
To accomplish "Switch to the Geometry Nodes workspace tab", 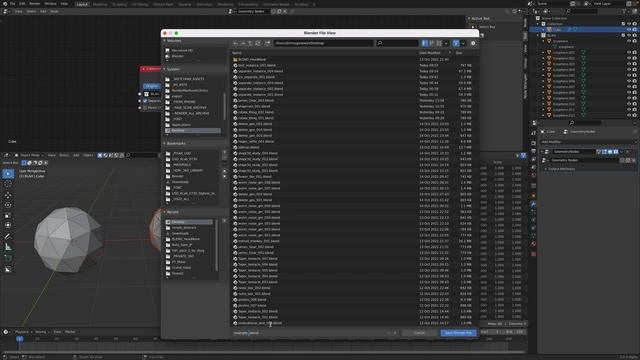I will (x=276, y=4).
